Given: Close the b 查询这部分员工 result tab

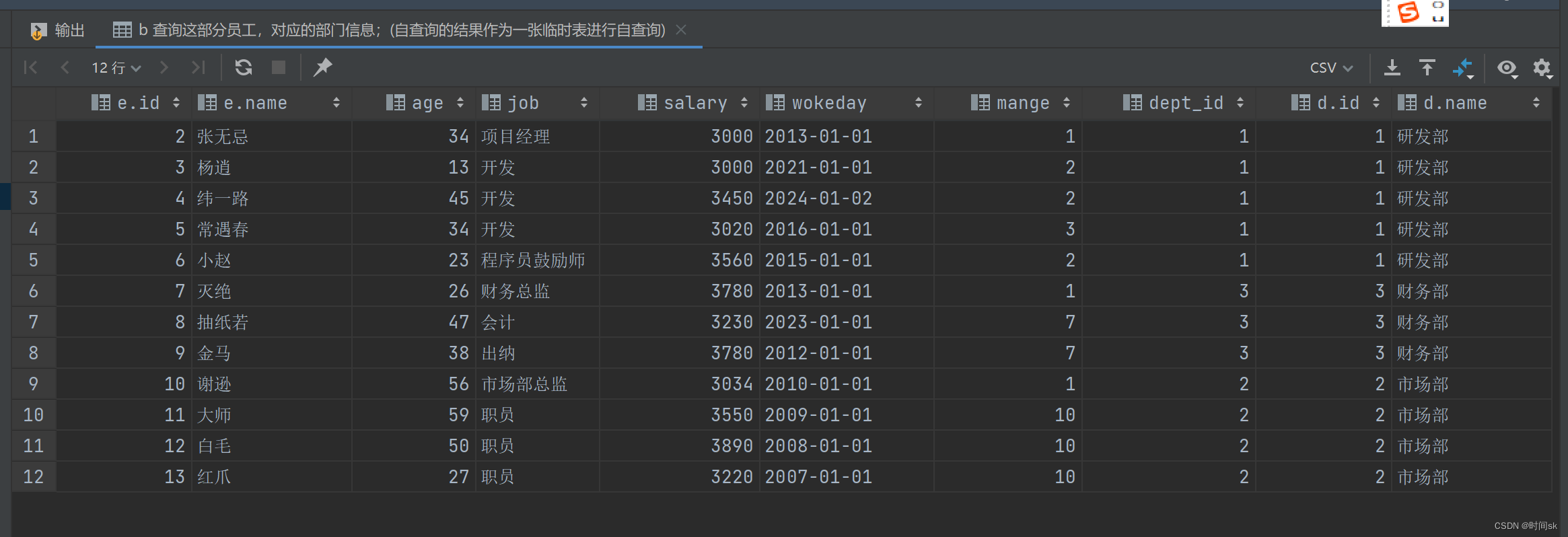Looking at the screenshot, I should click(x=681, y=30).
